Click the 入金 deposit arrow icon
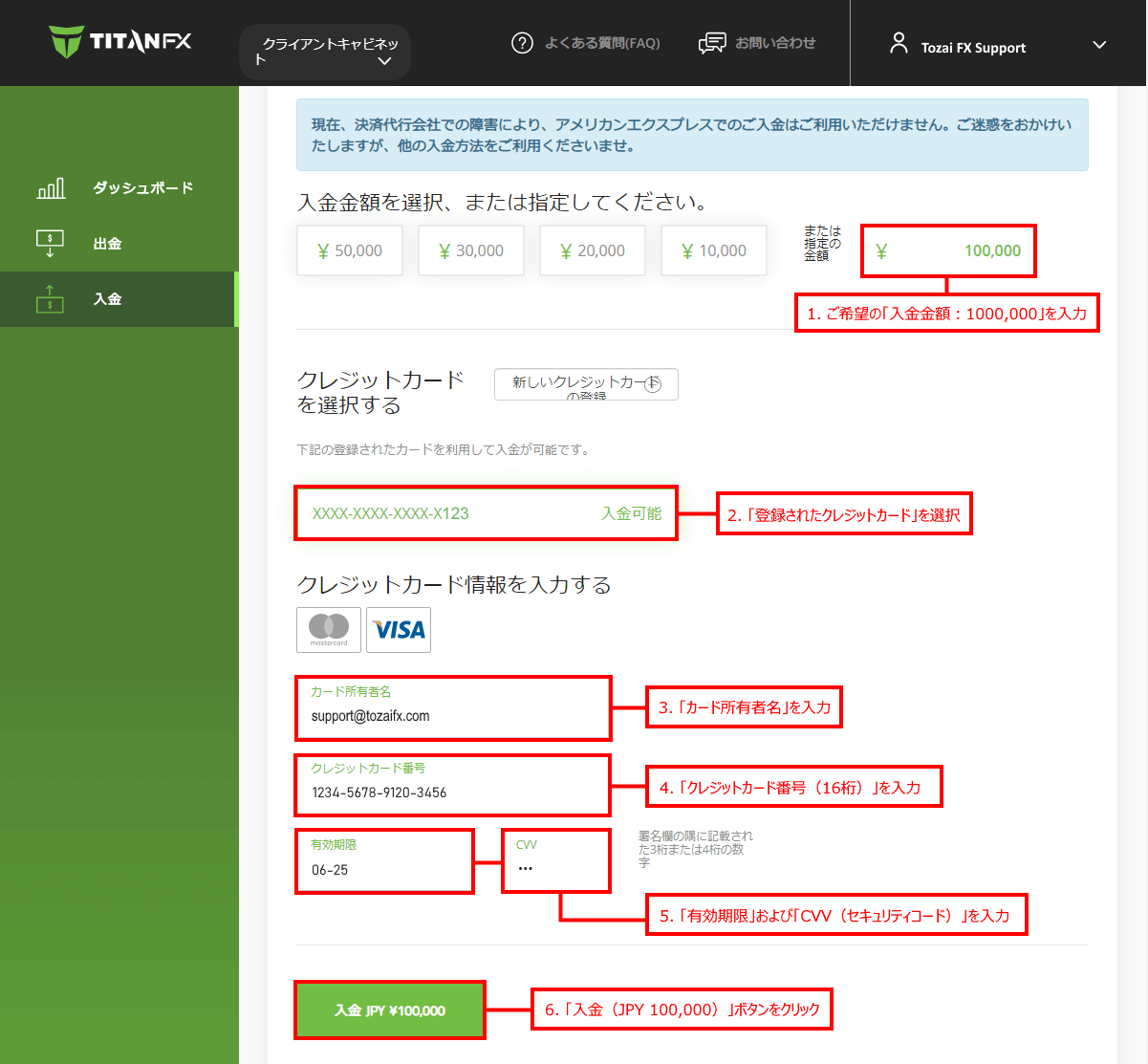The width and height of the screenshot is (1148, 1064). tap(50, 298)
